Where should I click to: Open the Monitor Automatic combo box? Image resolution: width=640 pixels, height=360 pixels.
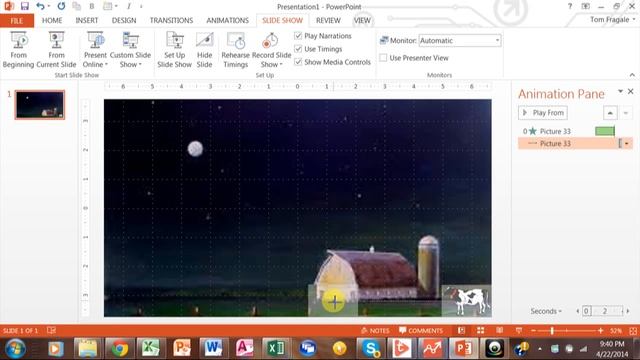pos(460,40)
